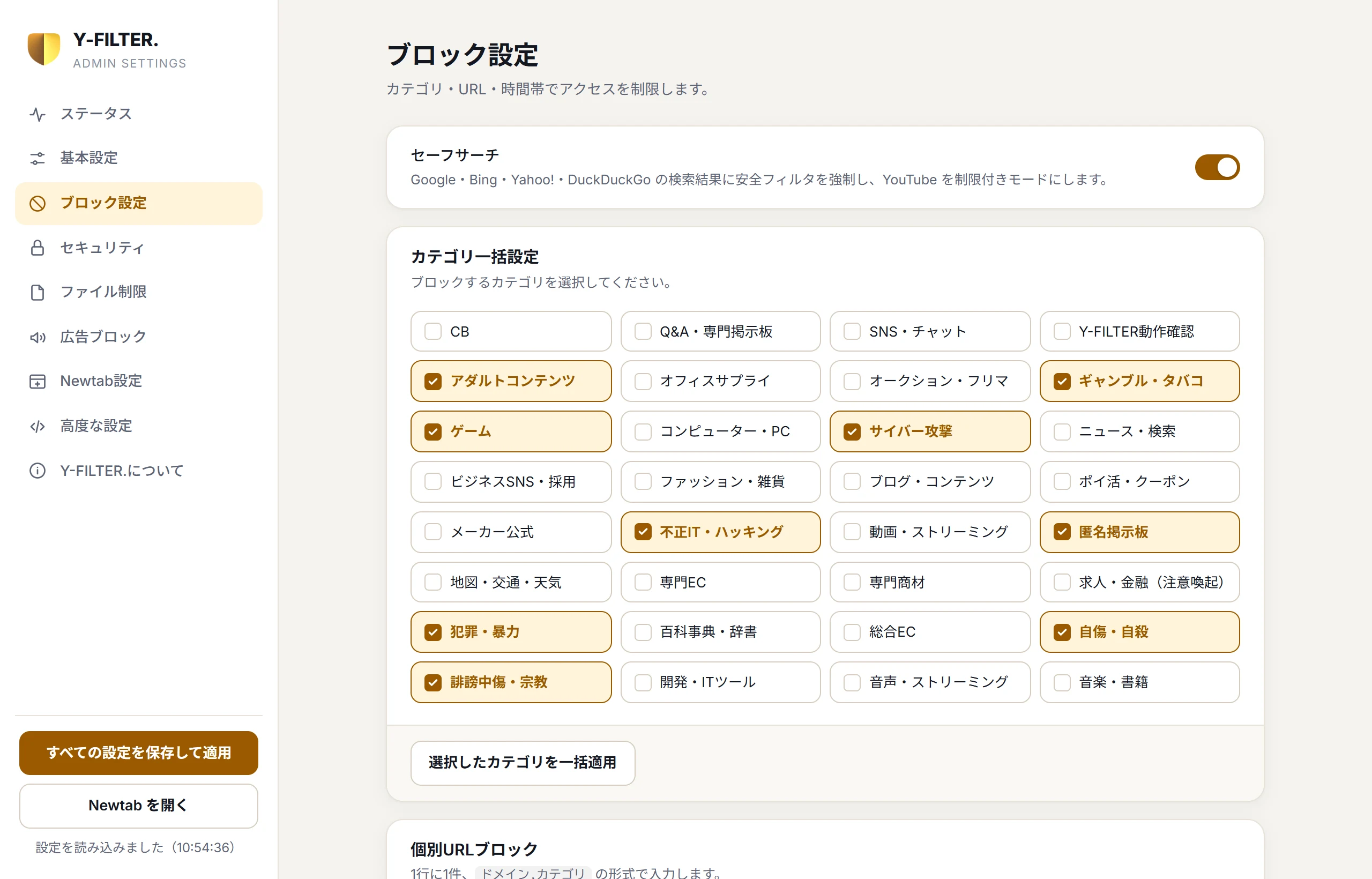The height and width of the screenshot is (879, 1372).
Task: Click the ブロック設定 prohibition icon
Action: 38,203
